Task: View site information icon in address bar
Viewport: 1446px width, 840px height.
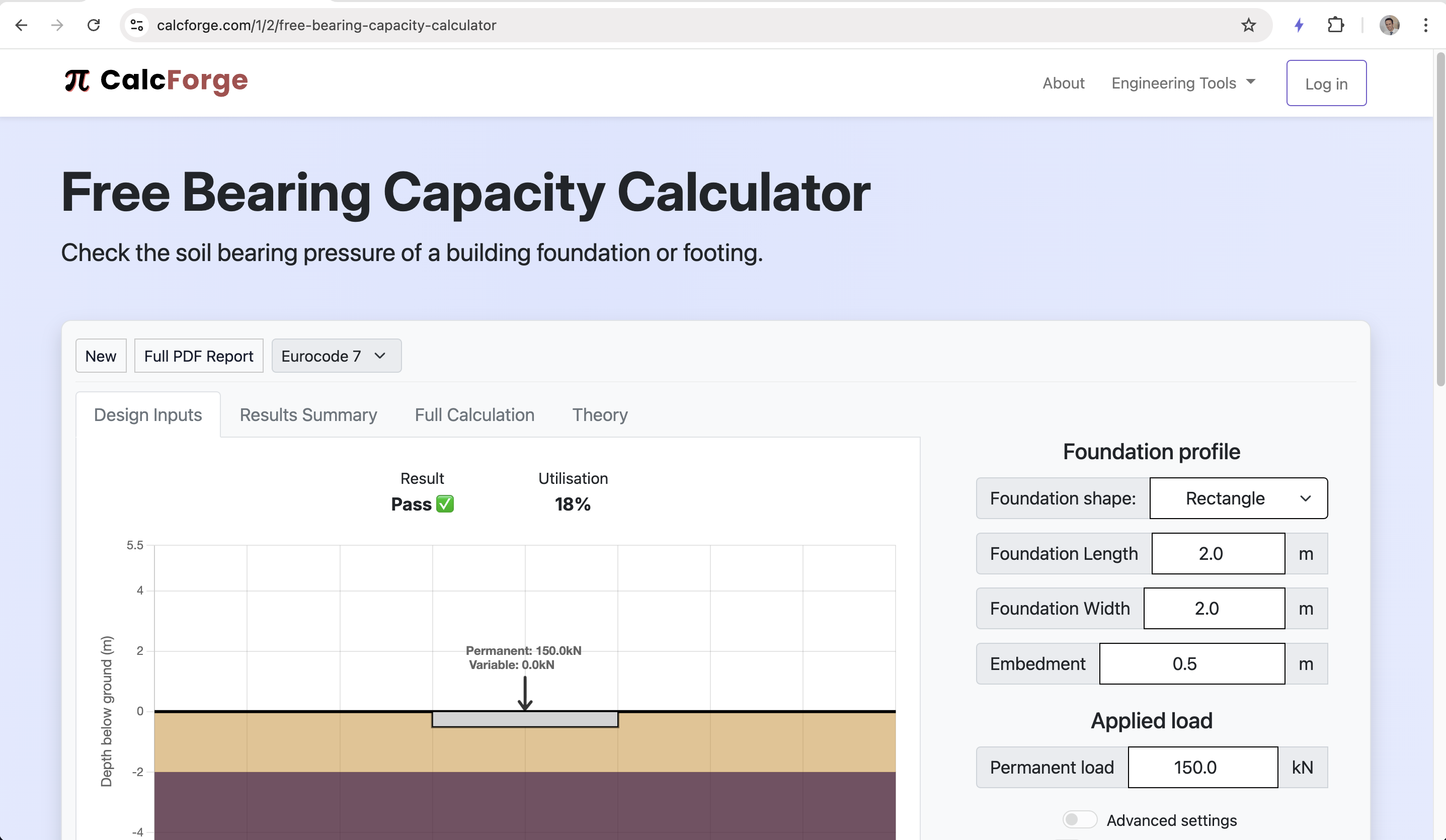Action: coord(136,25)
